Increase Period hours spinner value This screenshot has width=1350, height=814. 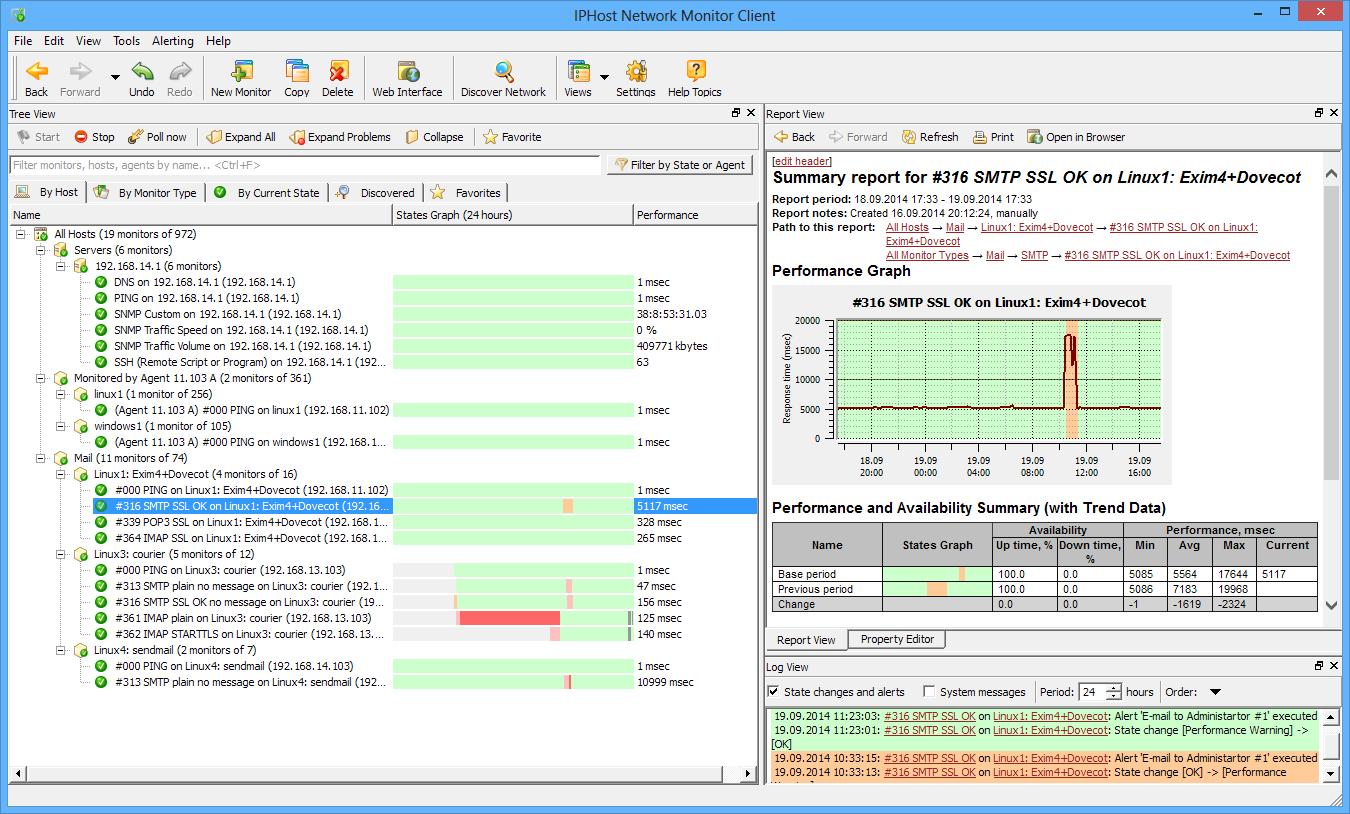tap(1115, 687)
